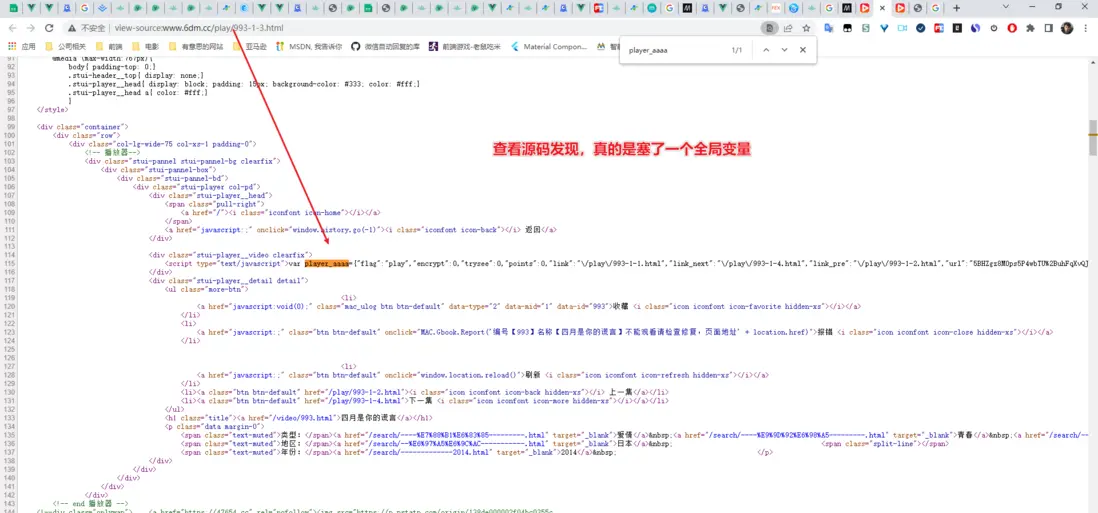Open the 前端 bookmark folder
This screenshot has height=513, width=1098.
coord(109,47)
